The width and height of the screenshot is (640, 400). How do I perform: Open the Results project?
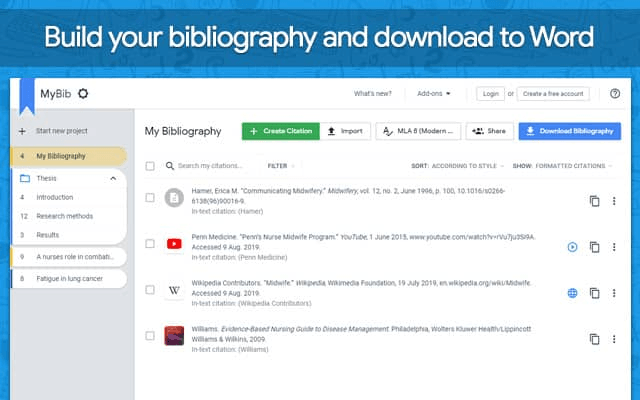69,235
